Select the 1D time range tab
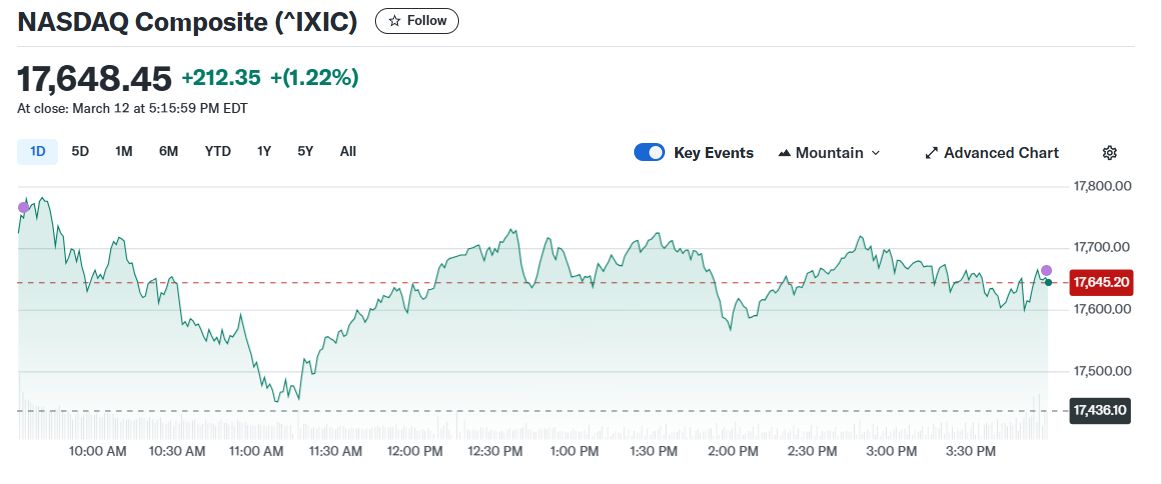1162x484 pixels. tap(38, 151)
